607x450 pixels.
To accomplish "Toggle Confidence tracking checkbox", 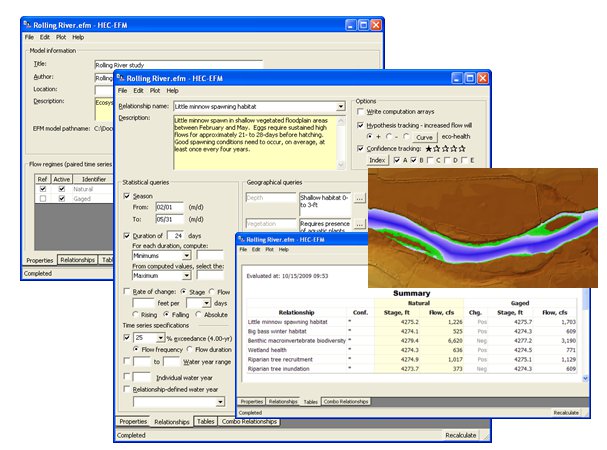I will (360, 148).
